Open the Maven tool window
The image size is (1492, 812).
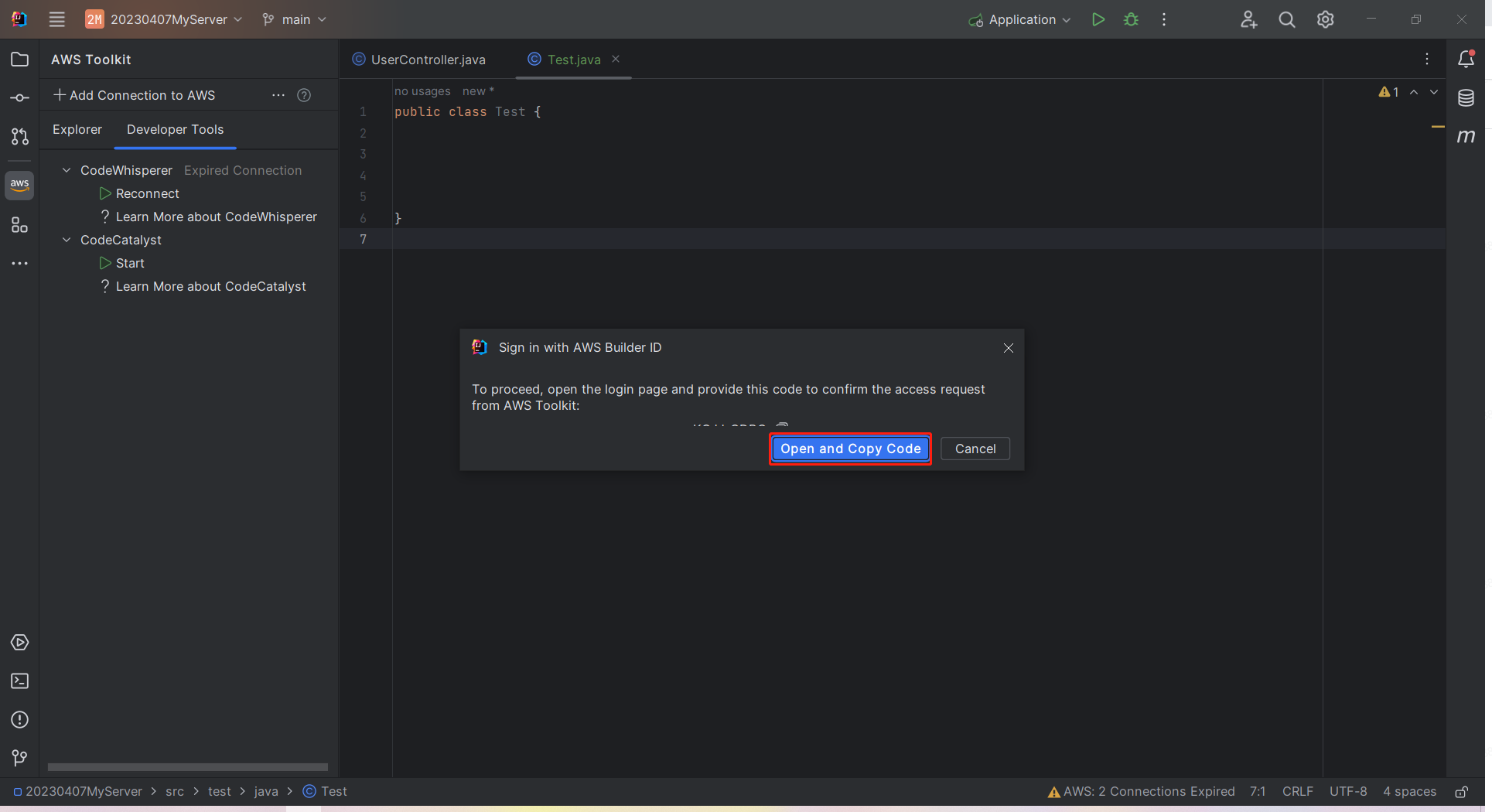(x=1466, y=137)
